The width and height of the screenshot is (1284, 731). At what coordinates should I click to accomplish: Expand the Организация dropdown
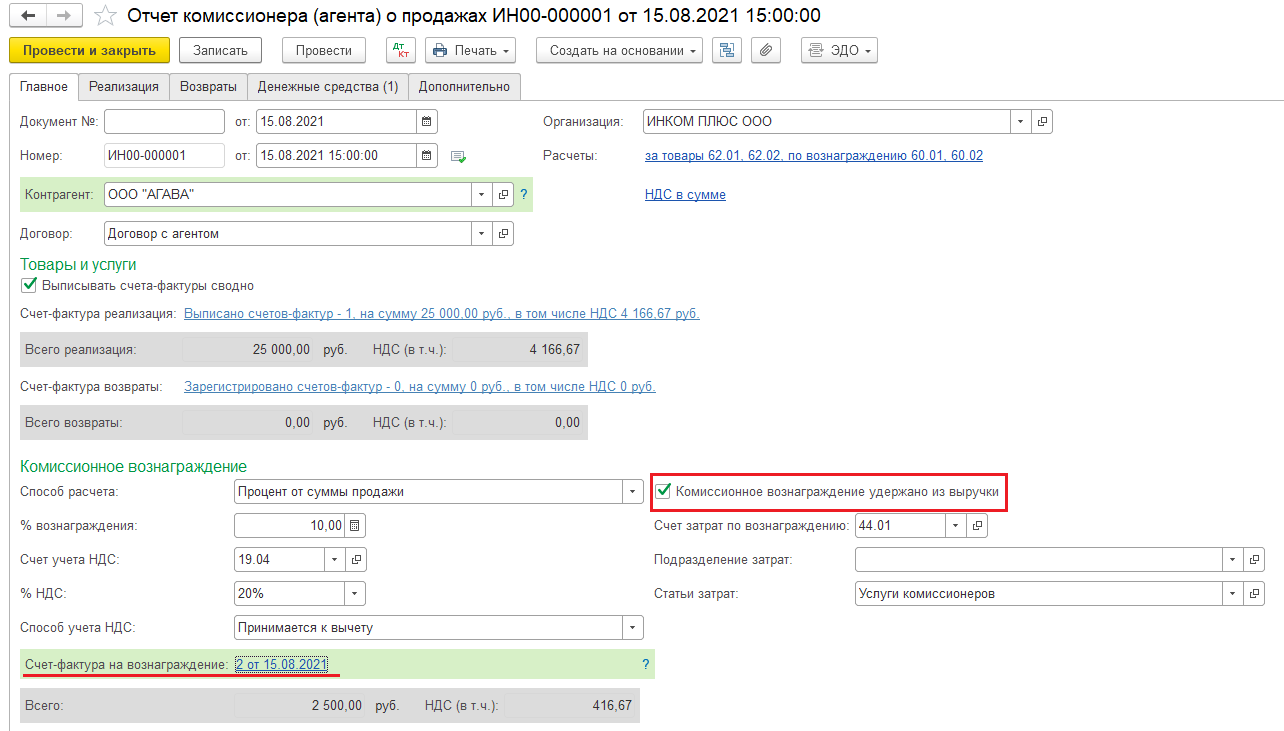[x=1020, y=122]
